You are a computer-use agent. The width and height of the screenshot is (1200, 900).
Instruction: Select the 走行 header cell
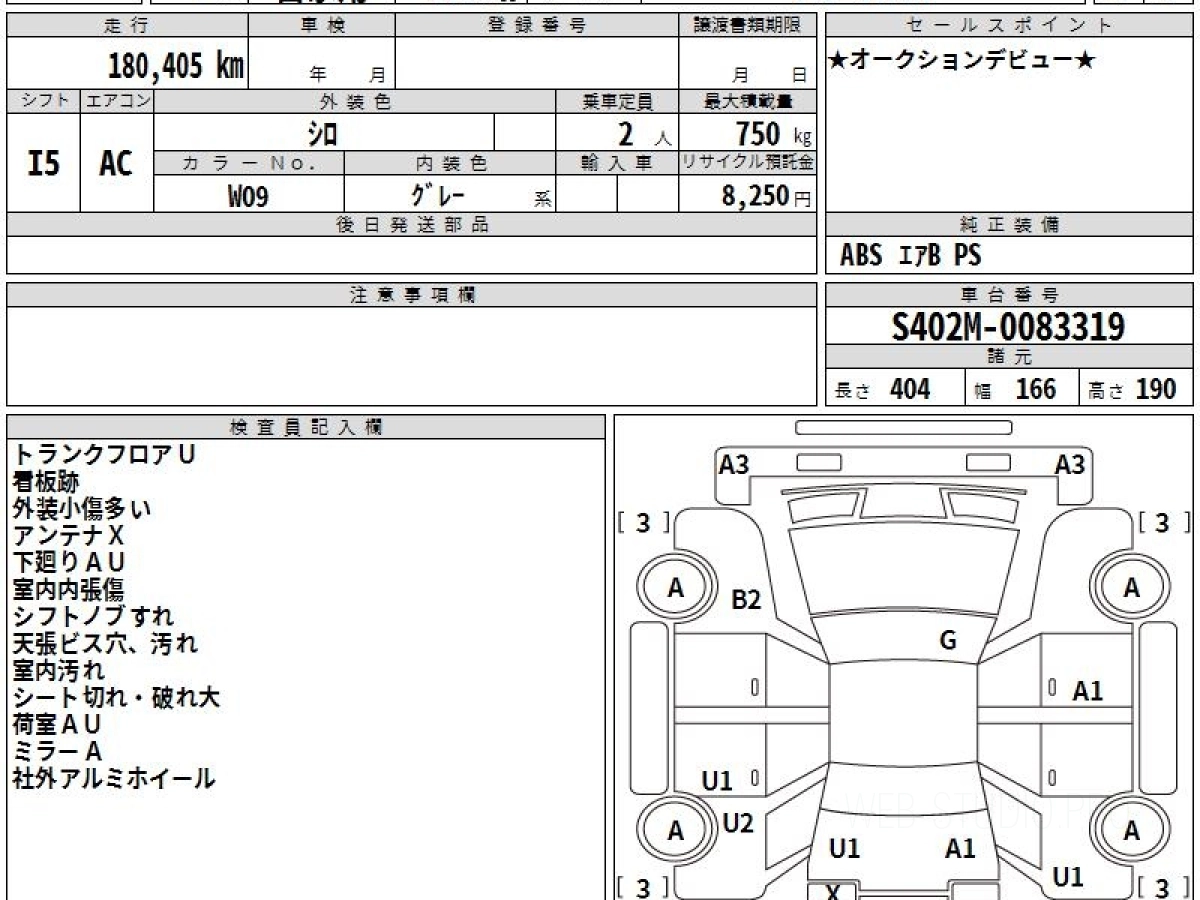click(x=127, y=26)
